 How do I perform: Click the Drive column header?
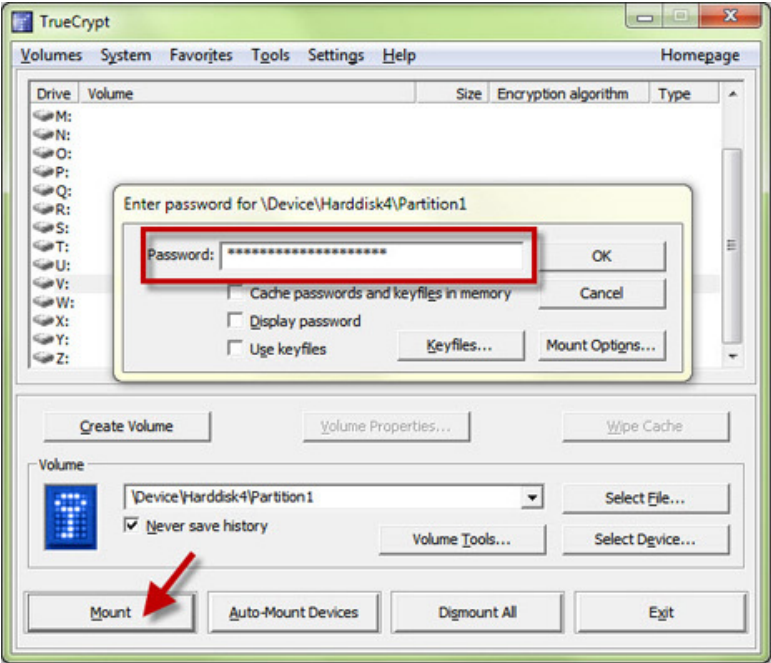click(54, 93)
